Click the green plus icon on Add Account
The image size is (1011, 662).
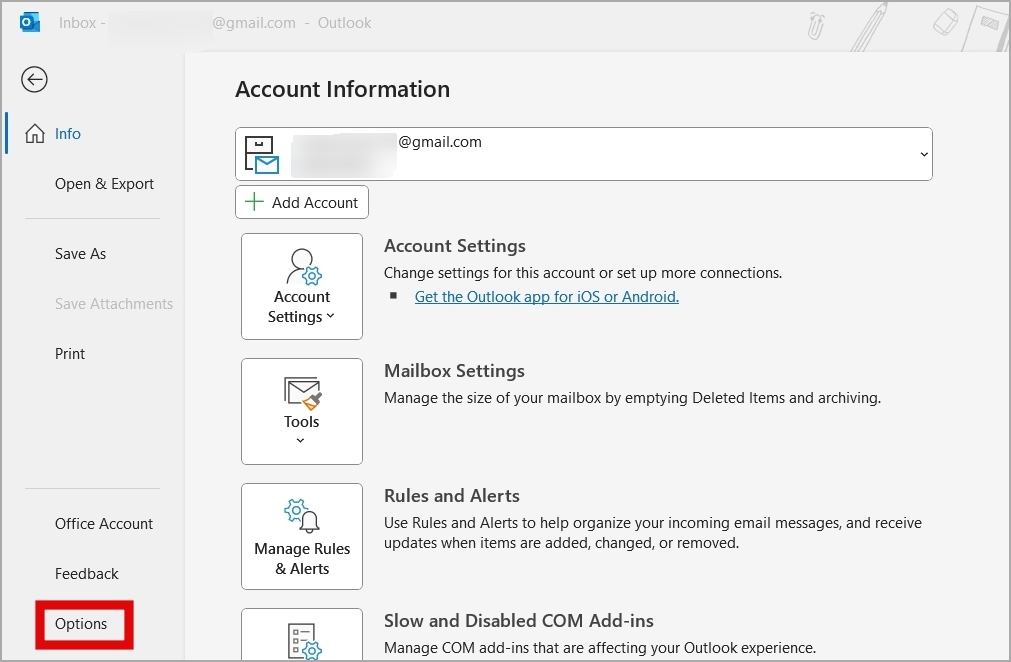[255, 202]
